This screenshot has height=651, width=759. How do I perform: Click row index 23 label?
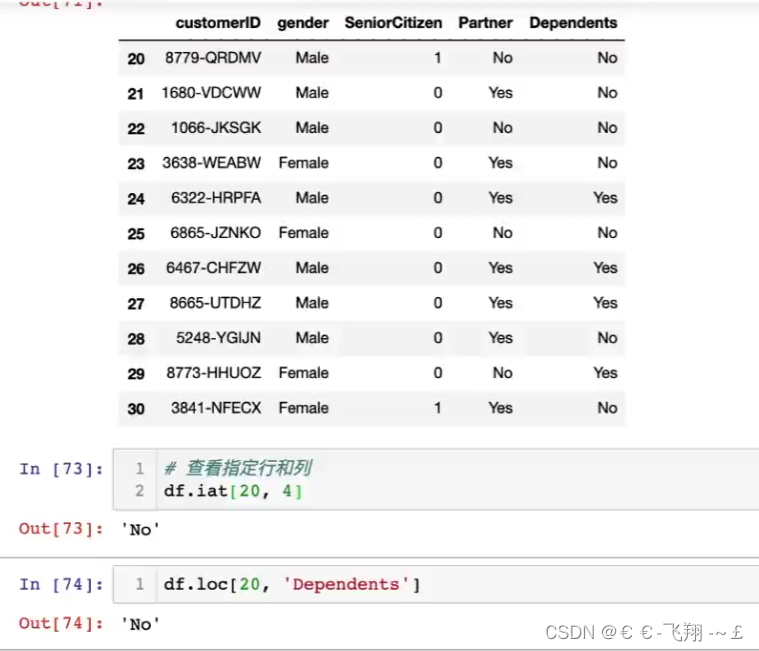tap(136, 164)
